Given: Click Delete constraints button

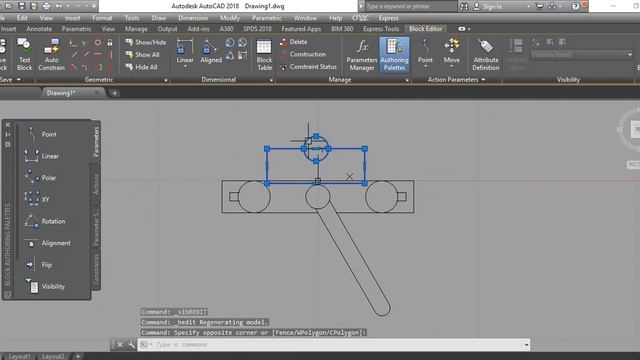Looking at the screenshot, I should click(x=293, y=42).
